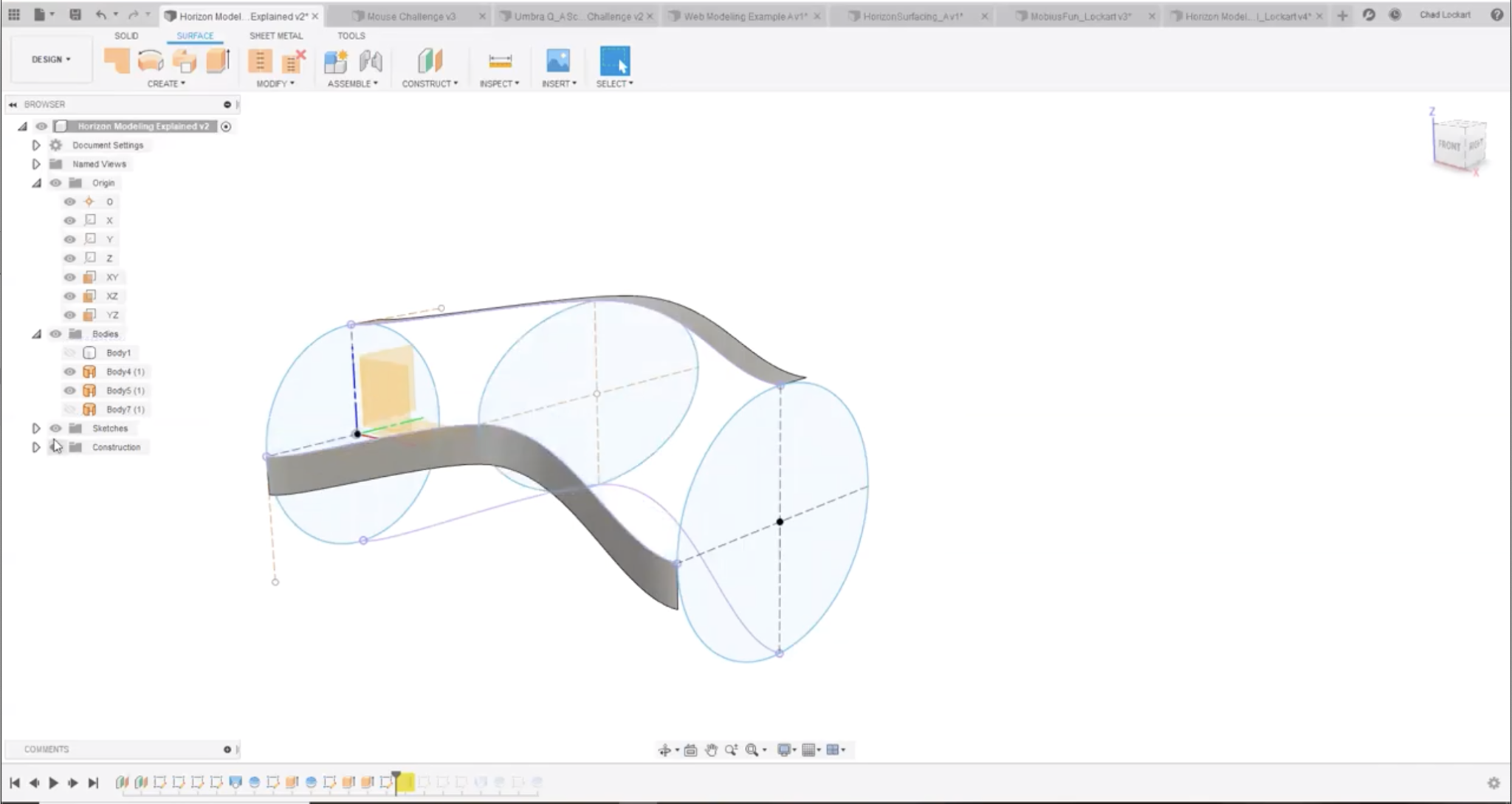Hide Body4 using its eye toggle
The image size is (1512, 804).
click(x=69, y=371)
